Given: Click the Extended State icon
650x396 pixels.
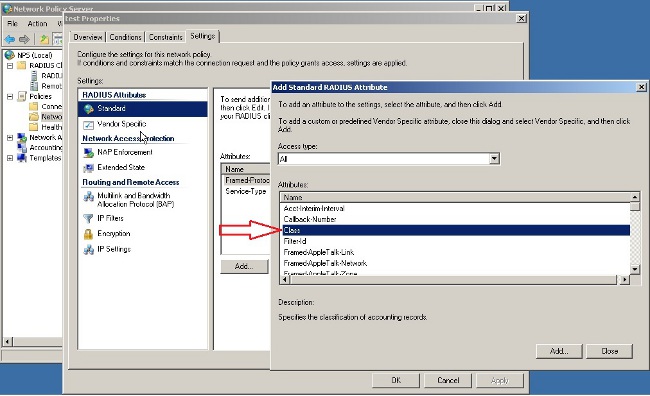Looking at the screenshot, I should [x=88, y=168].
